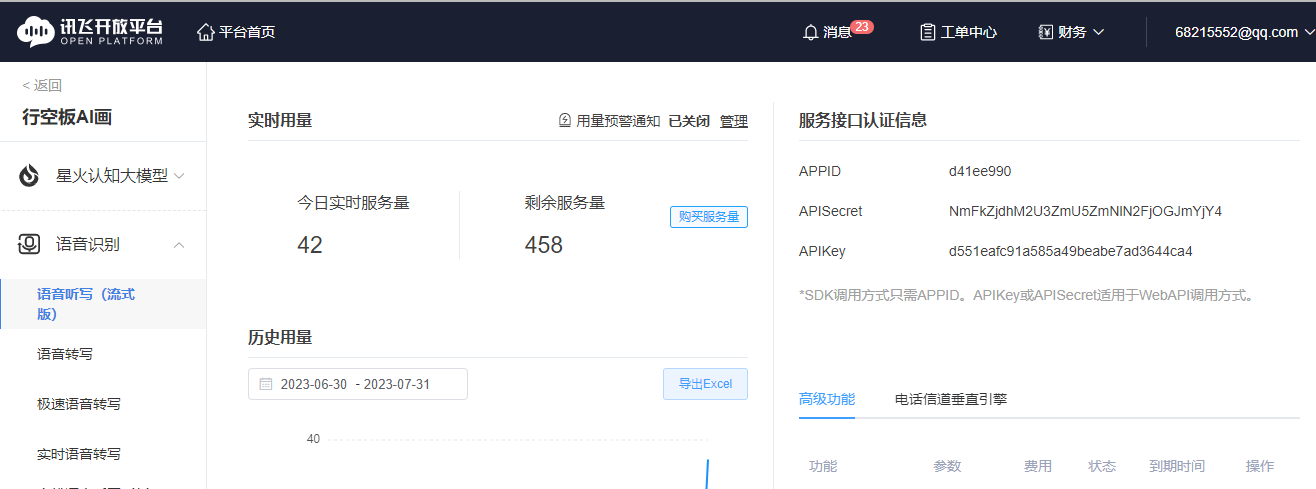Click the 行空板AI画 app name
The image size is (1316, 489).
pyautogui.click(x=67, y=117)
